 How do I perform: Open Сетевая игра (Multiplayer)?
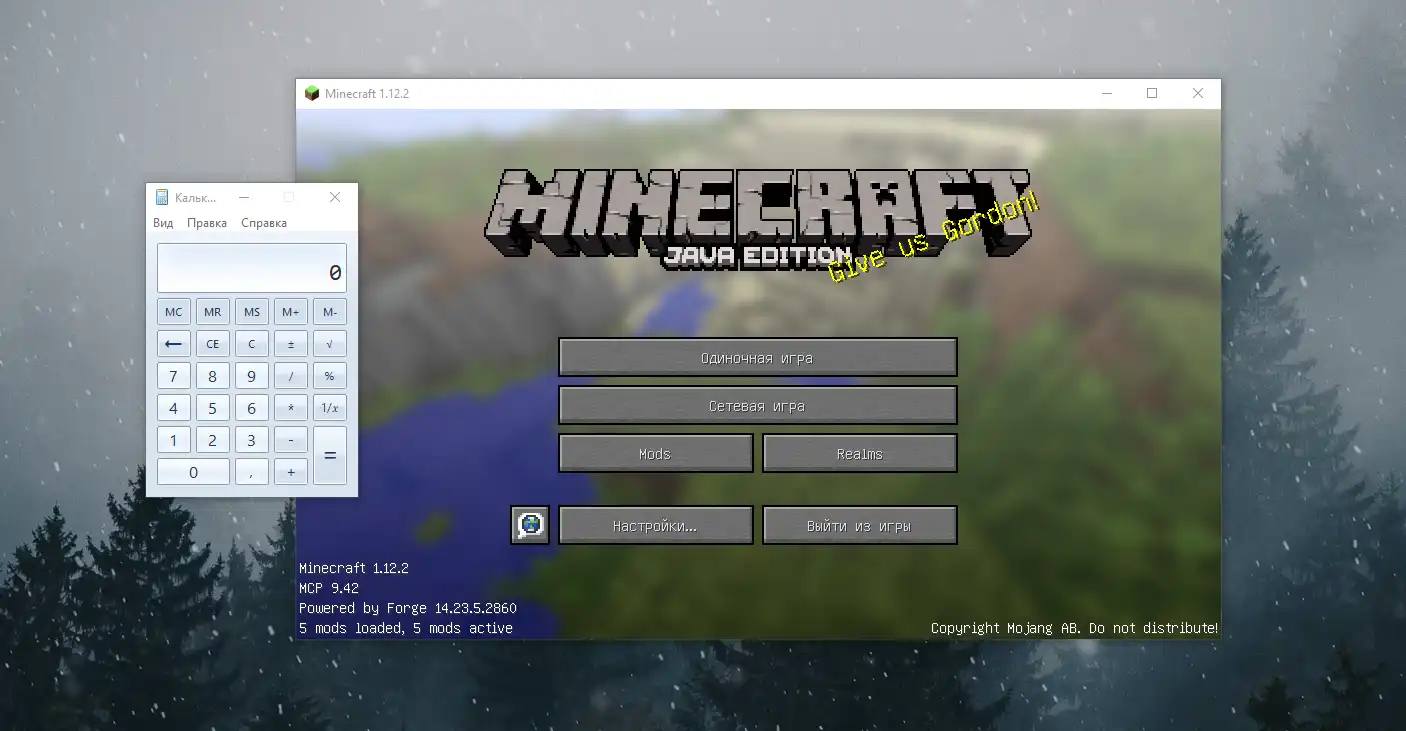tap(757, 406)
